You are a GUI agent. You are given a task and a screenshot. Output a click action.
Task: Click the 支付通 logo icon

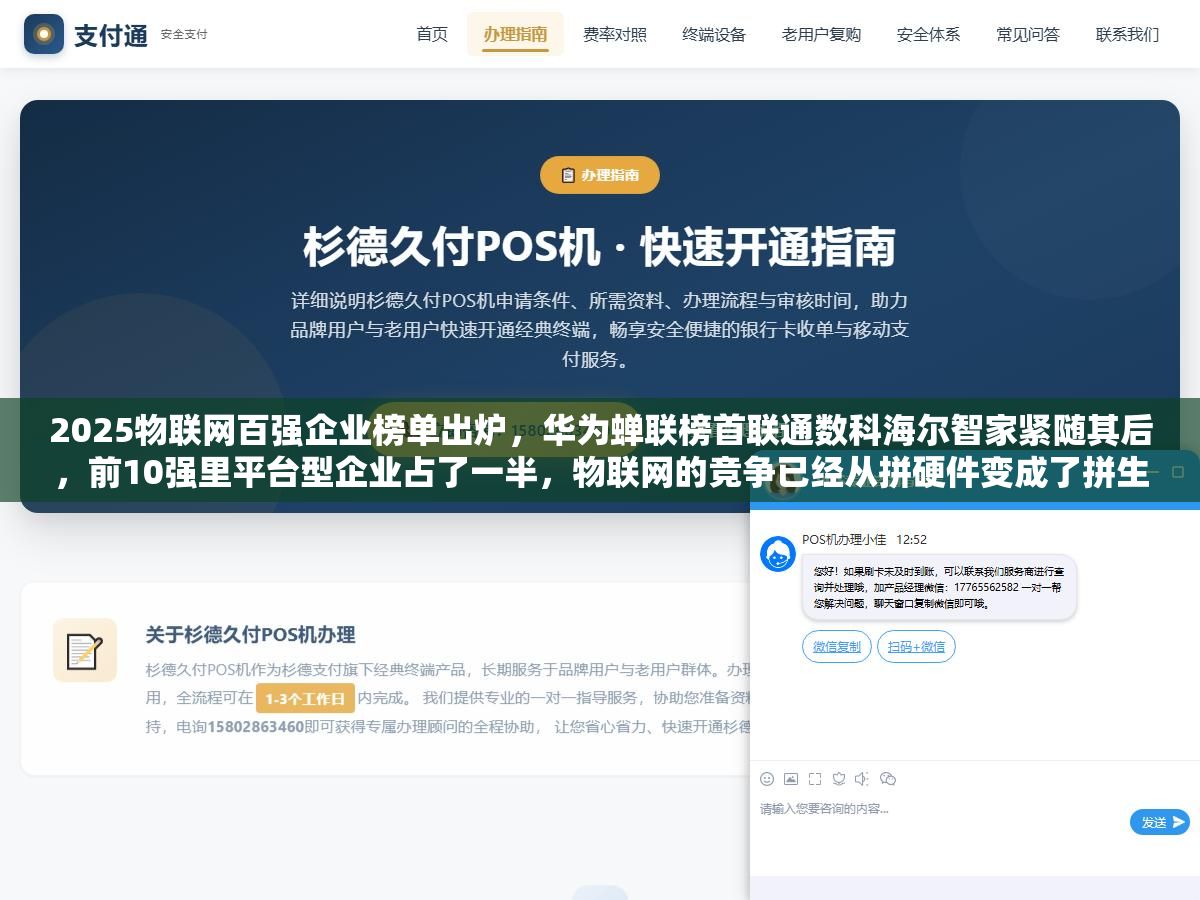click(44, 34)
